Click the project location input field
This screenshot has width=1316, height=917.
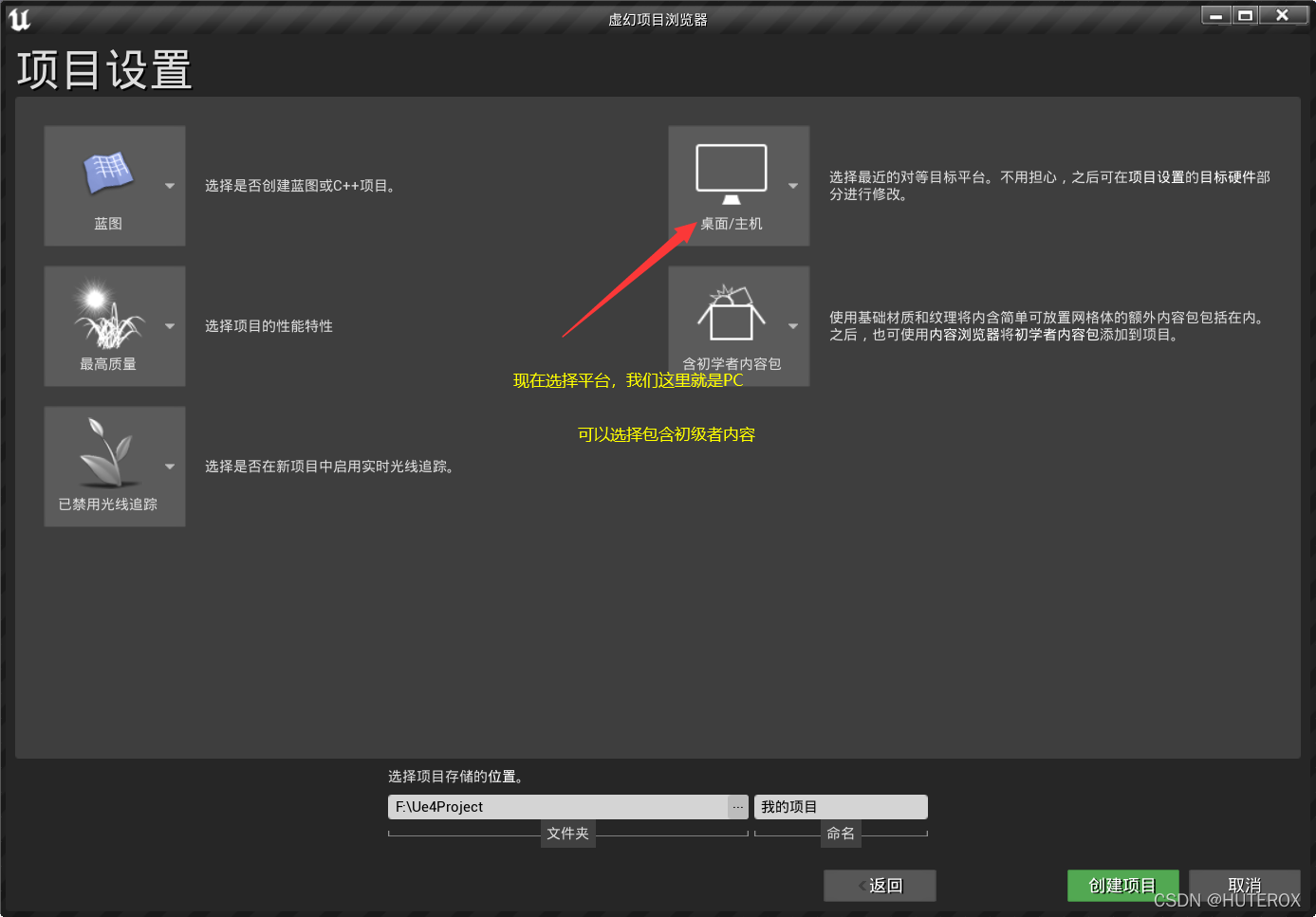point(550,807)
